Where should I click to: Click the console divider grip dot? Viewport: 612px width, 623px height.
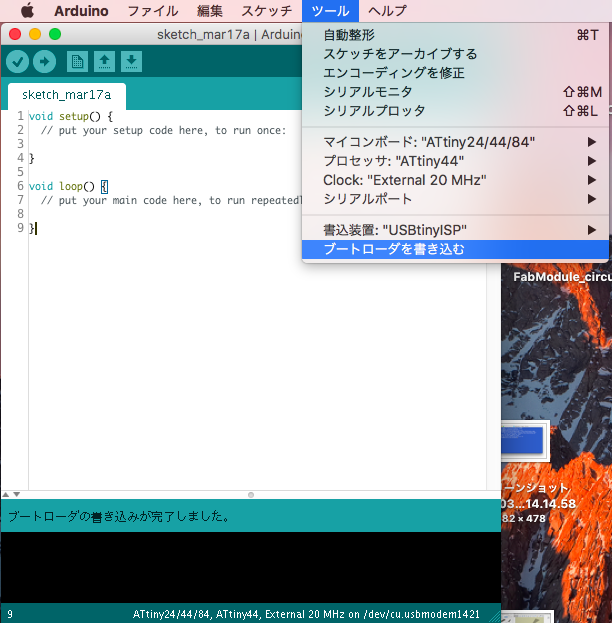(x=251, y=495)
